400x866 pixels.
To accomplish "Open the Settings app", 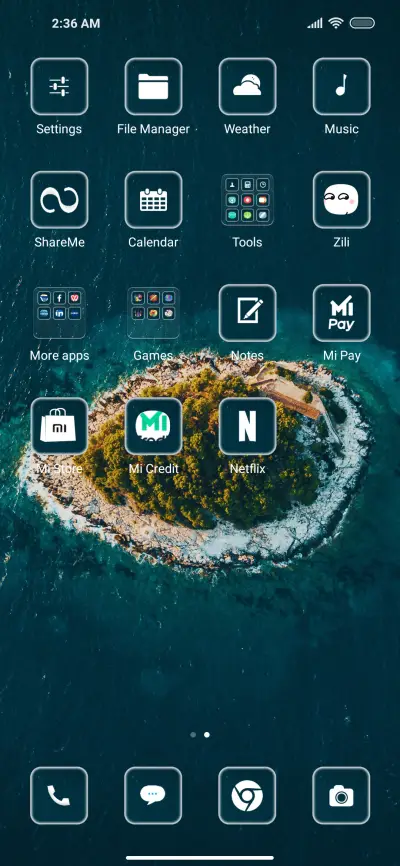I will click(x=59, y=87).
